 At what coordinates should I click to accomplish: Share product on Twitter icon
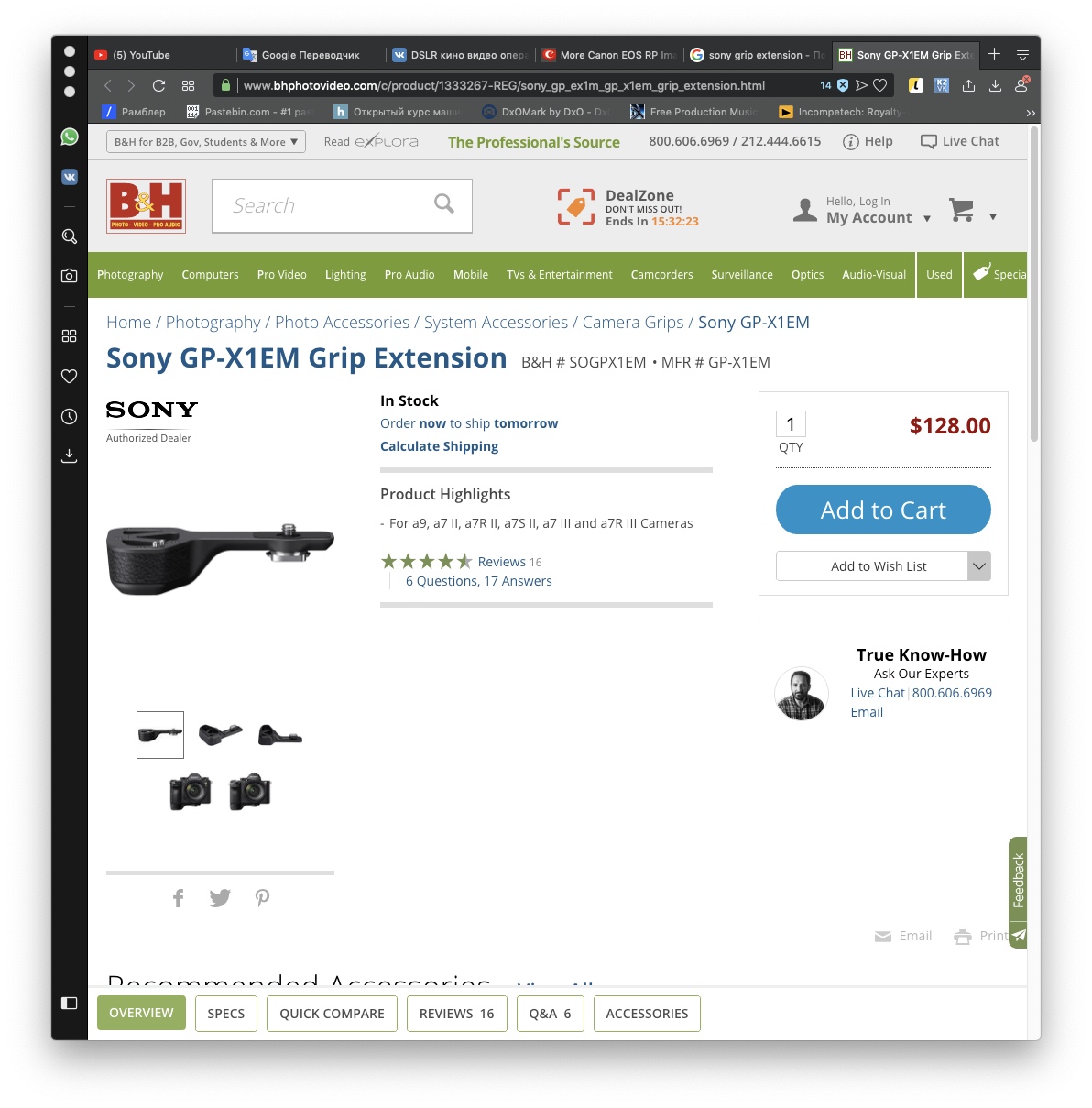(220, 898)
